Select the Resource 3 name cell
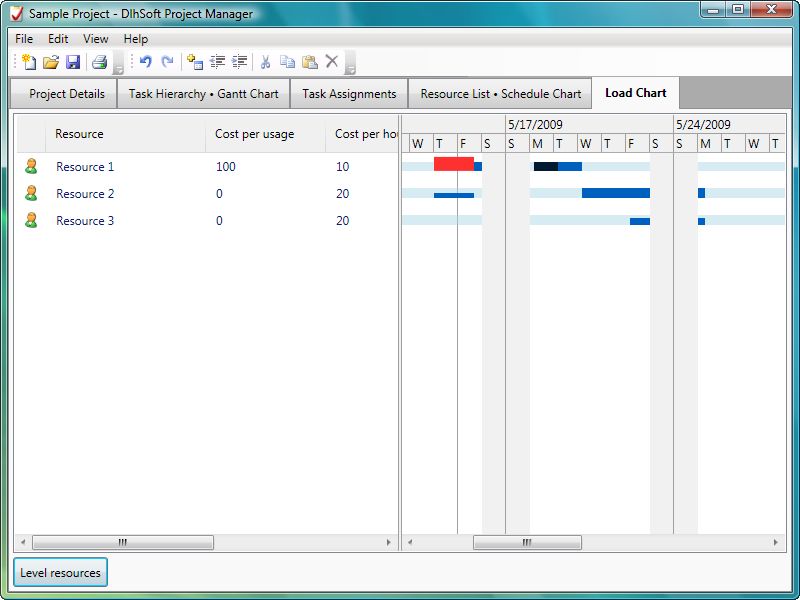This screenshot has height=600, width=800. click(85, 221)
